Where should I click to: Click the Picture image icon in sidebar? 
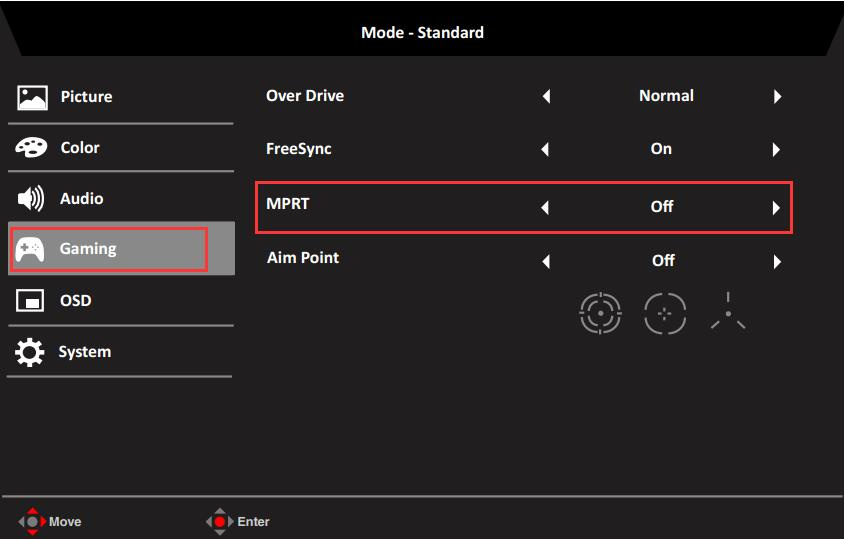32,97
